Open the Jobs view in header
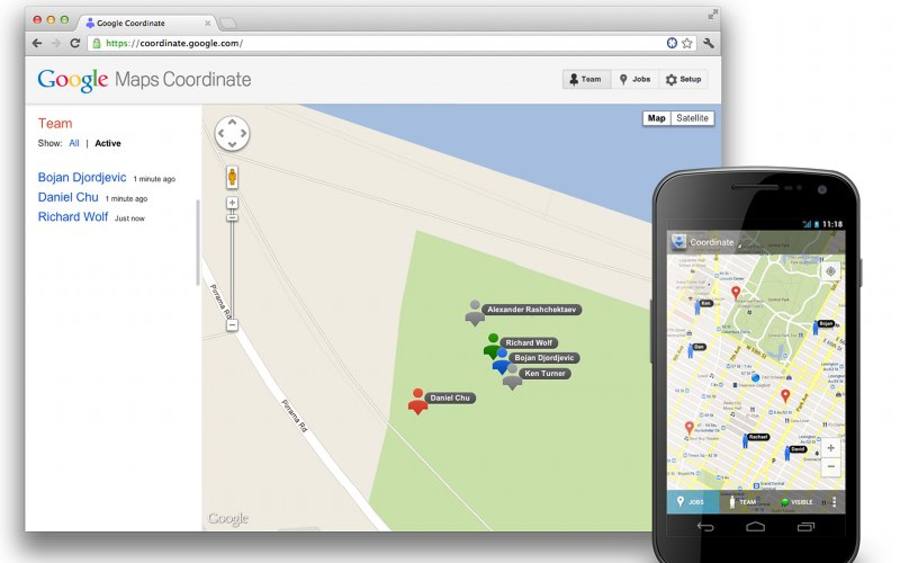 pos(635,79)
